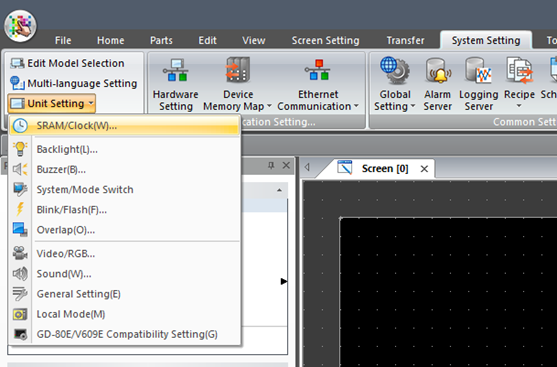Open the Logging Server settings
557x367 pixels.
pyautogui.click(x=478, y=85)
